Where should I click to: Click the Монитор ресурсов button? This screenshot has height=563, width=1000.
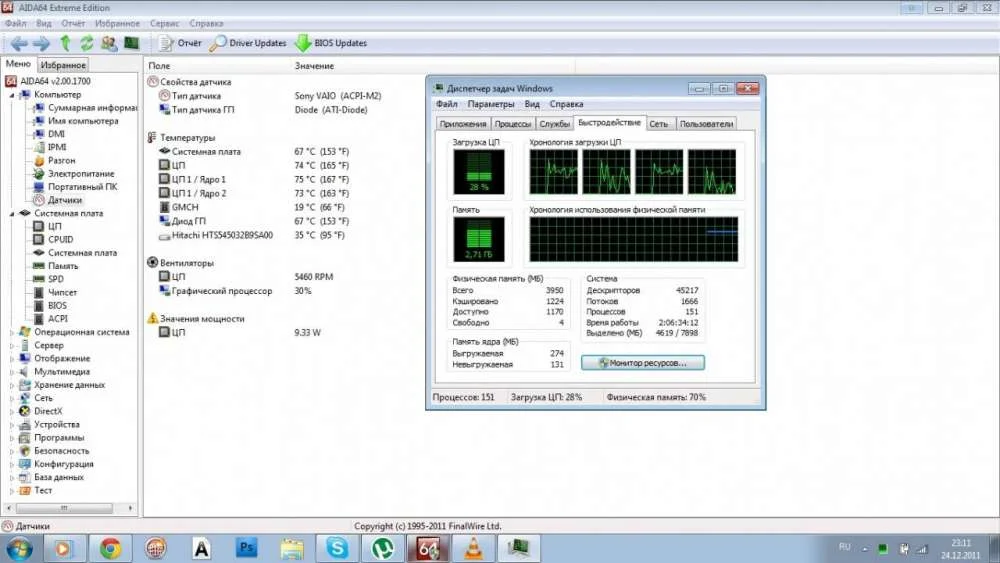(x=643, y=363)
